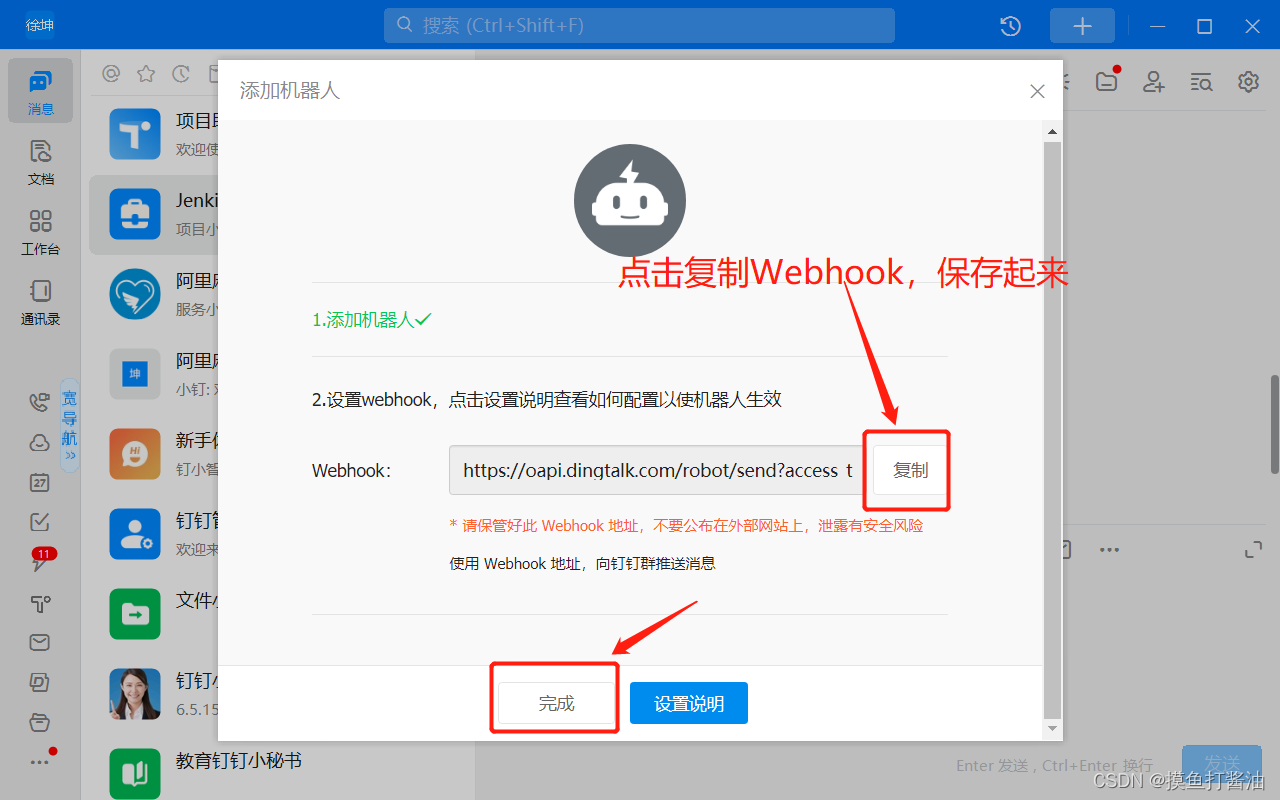Click 复制 to copy the Webhook
Image resolution: width=1280 pixels, height=800 pixels.
[x=910, y=470]
